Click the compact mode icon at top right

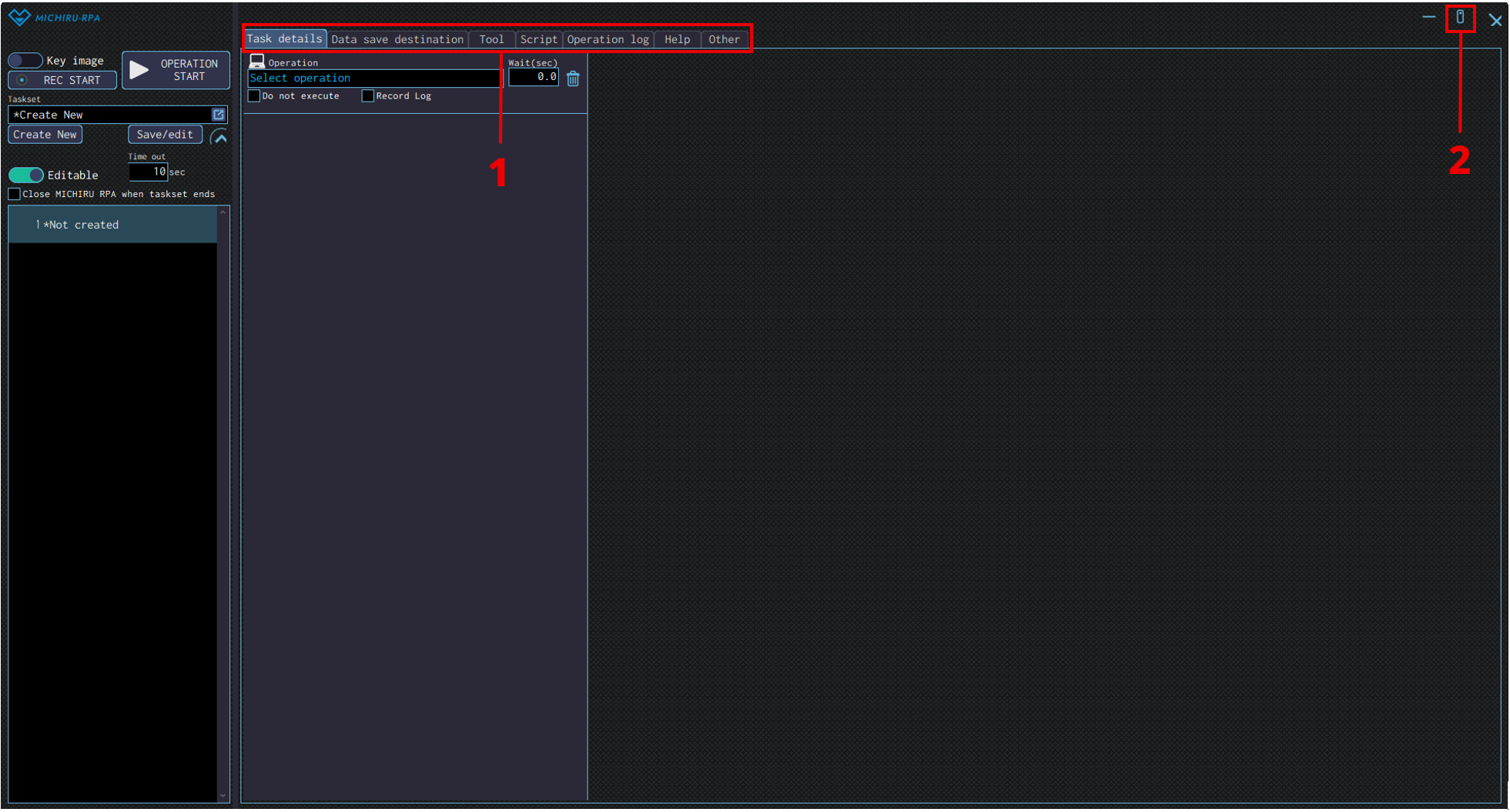[x=1459, y=18]
